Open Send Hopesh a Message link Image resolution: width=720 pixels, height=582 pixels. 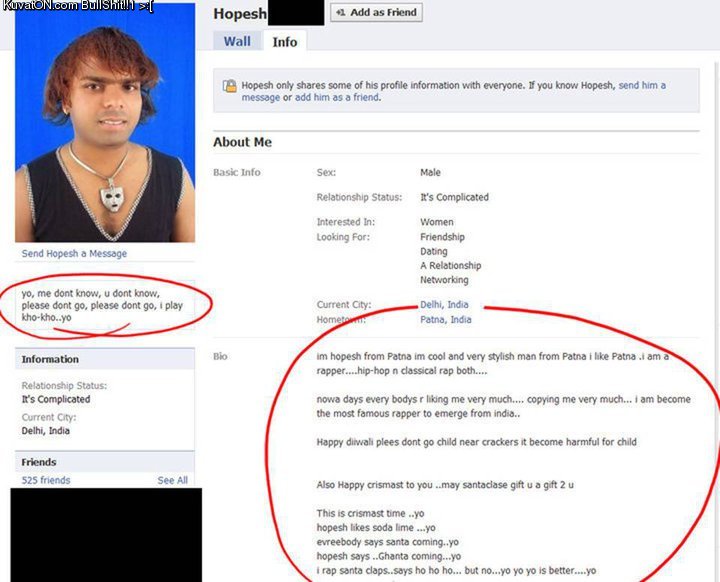[74, 254]
